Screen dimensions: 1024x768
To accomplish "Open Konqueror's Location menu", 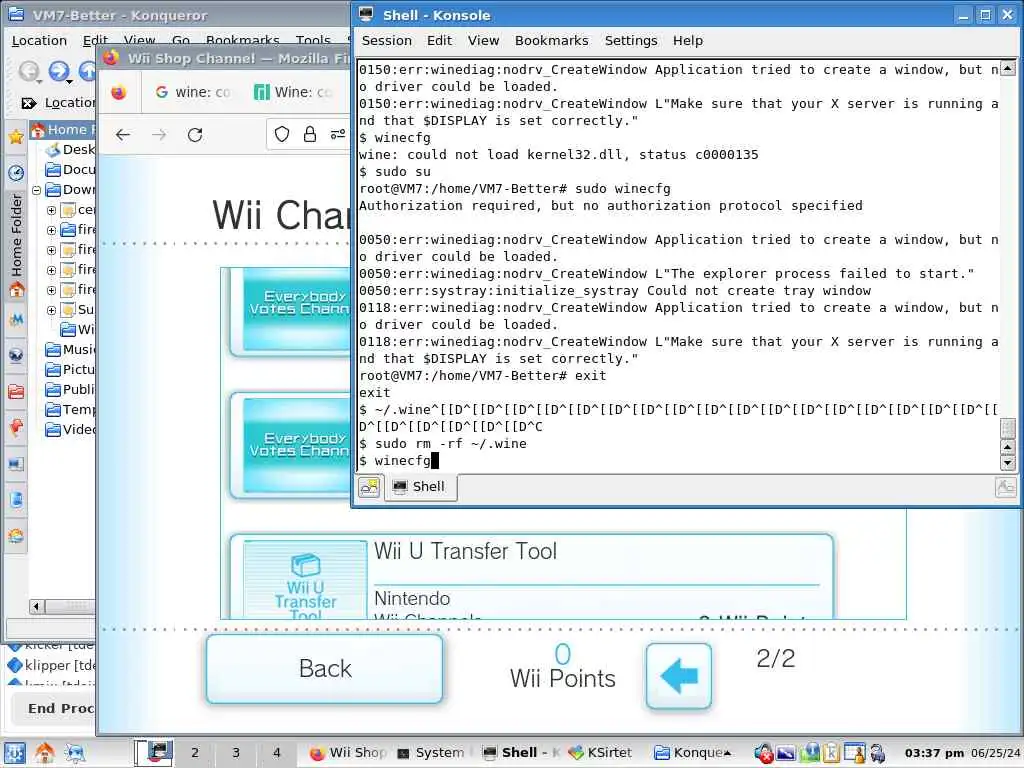I will click(x=39, y=40).
